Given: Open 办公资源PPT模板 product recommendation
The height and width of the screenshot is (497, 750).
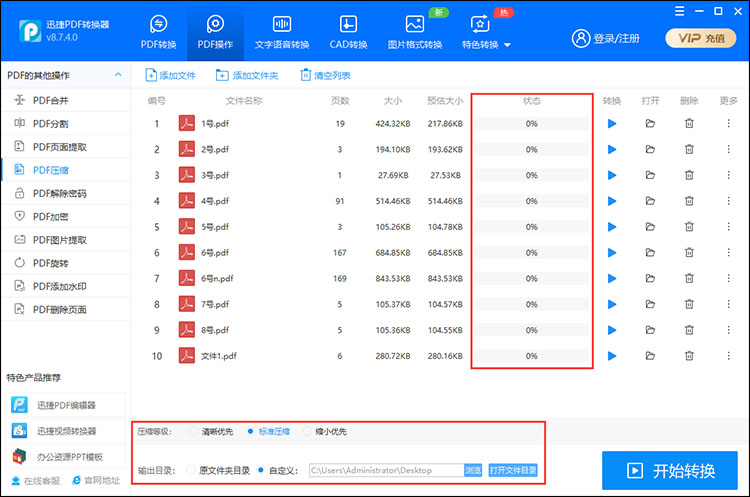Looking at the screenshot, I should pyautogui.click(x=66, y=457).
